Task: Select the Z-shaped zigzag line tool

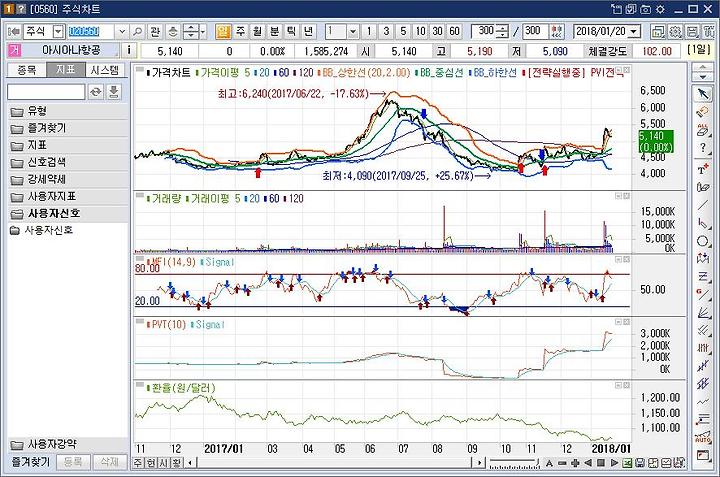Action: coord(703,276)
